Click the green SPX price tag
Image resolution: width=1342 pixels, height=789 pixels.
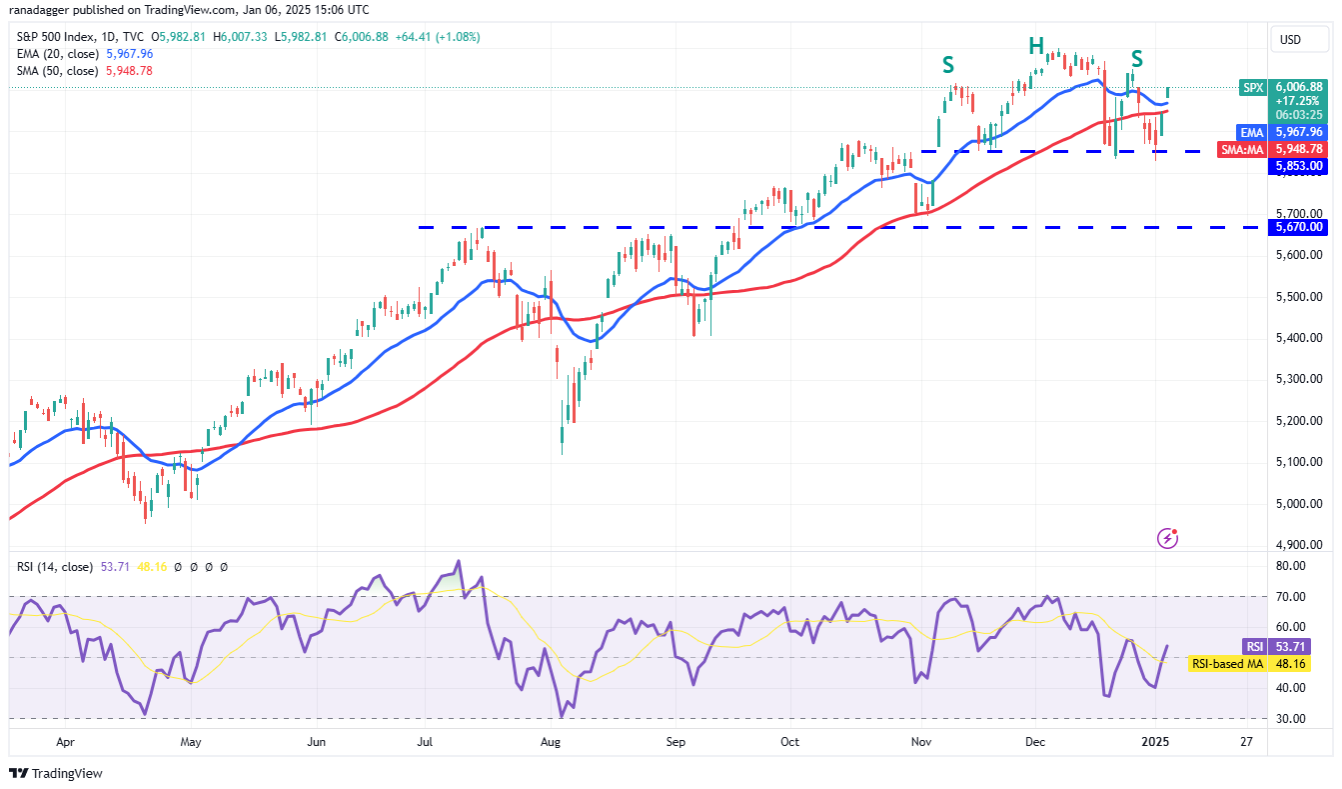[1253, 88]
